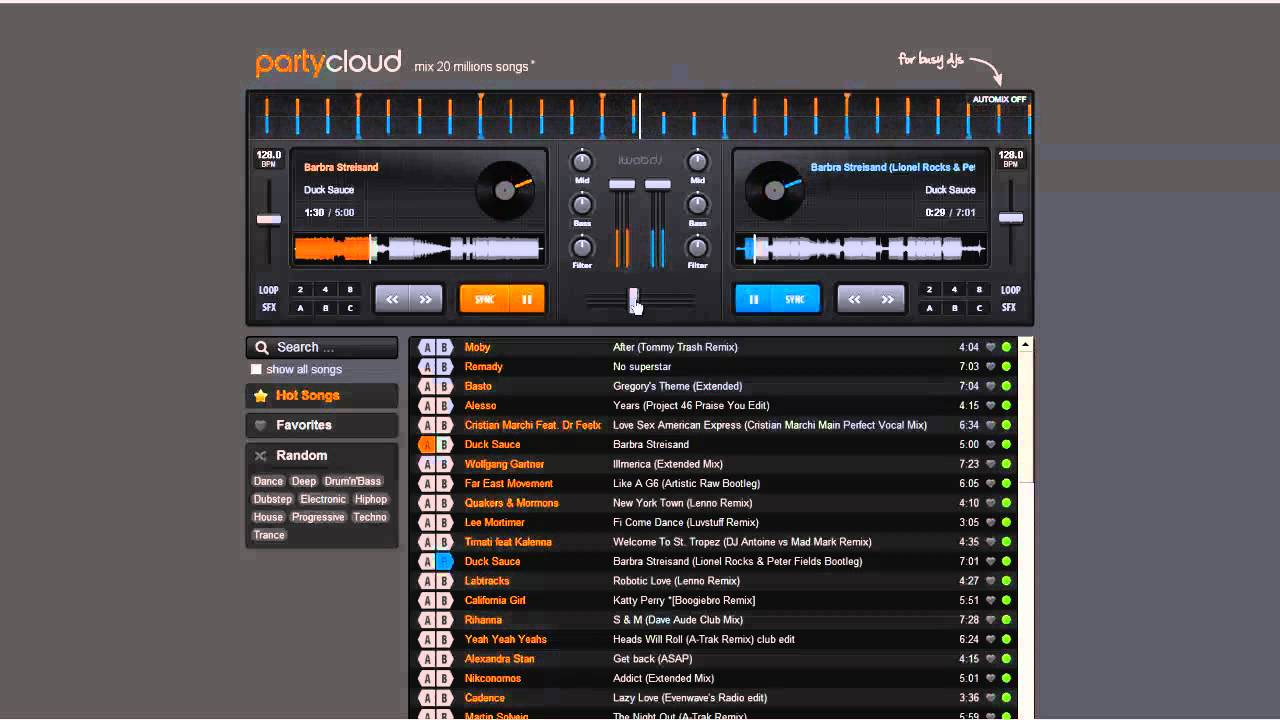Click the search magnifier icon
Image resolution: width=1280 pixels, height=720 pixels.
coord(262,348)
